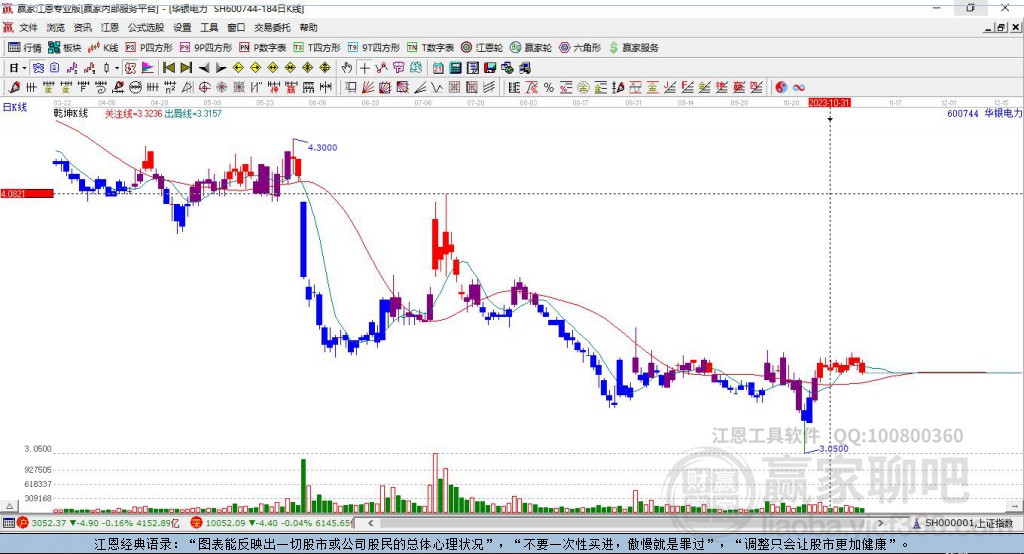The image size is (1024, 554).
Task: Open the 文件 menu
Action: tap(28, 27)
